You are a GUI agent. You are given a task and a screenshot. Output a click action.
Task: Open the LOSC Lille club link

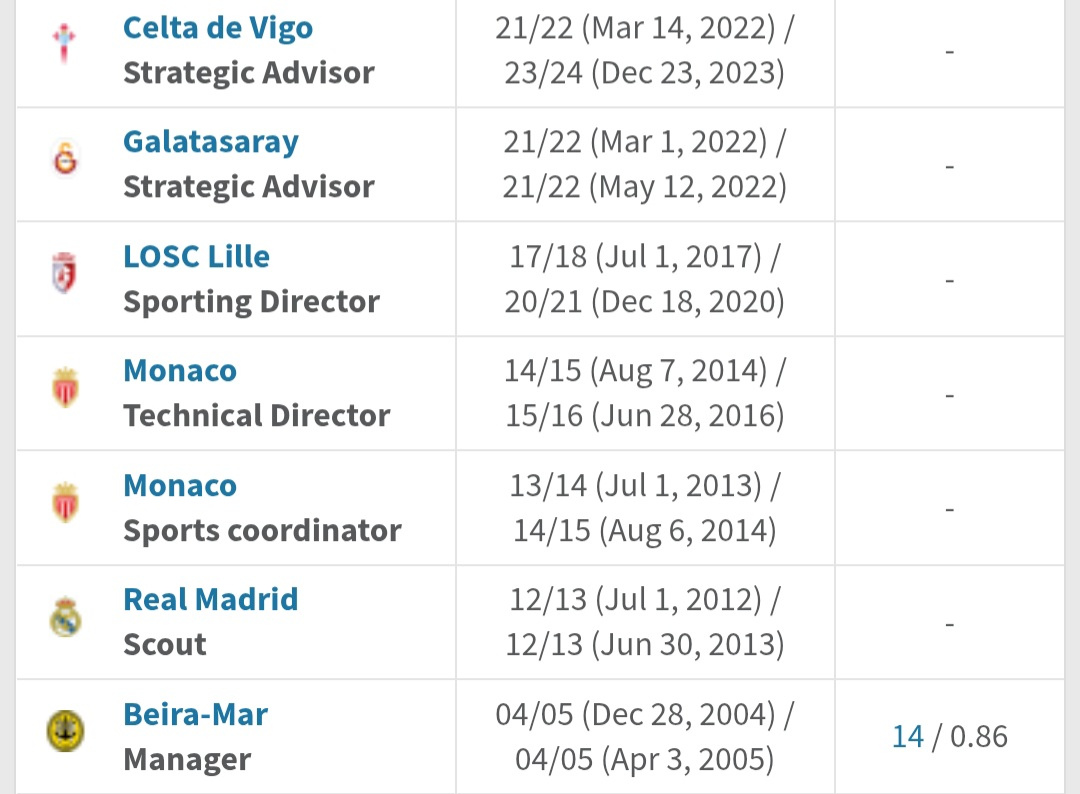click(196, 257)
